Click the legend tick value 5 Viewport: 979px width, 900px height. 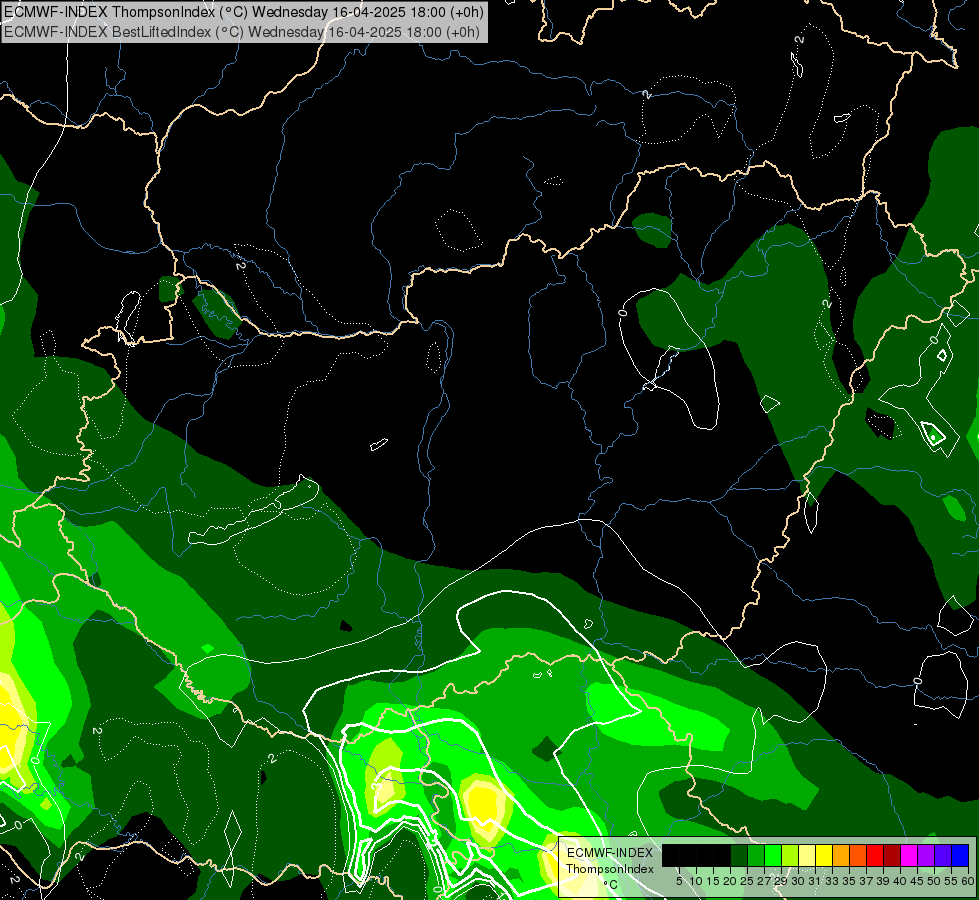(x=679, y=881)
